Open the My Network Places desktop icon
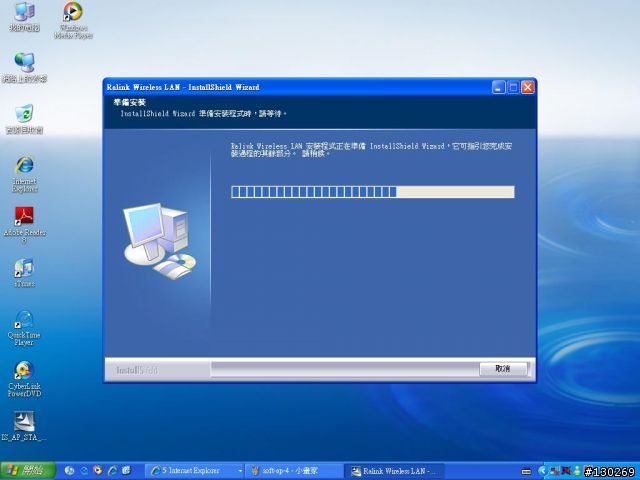640x480 pixels. pyautogui.click(x=24, y=67)
